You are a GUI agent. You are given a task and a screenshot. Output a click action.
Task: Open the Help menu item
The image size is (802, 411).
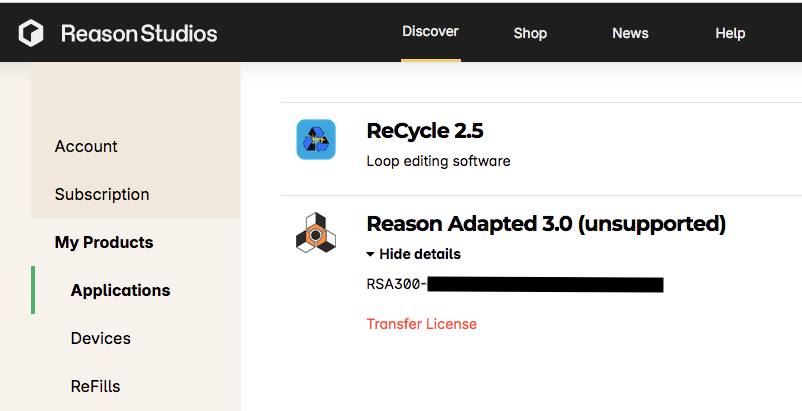pos(730,33)
